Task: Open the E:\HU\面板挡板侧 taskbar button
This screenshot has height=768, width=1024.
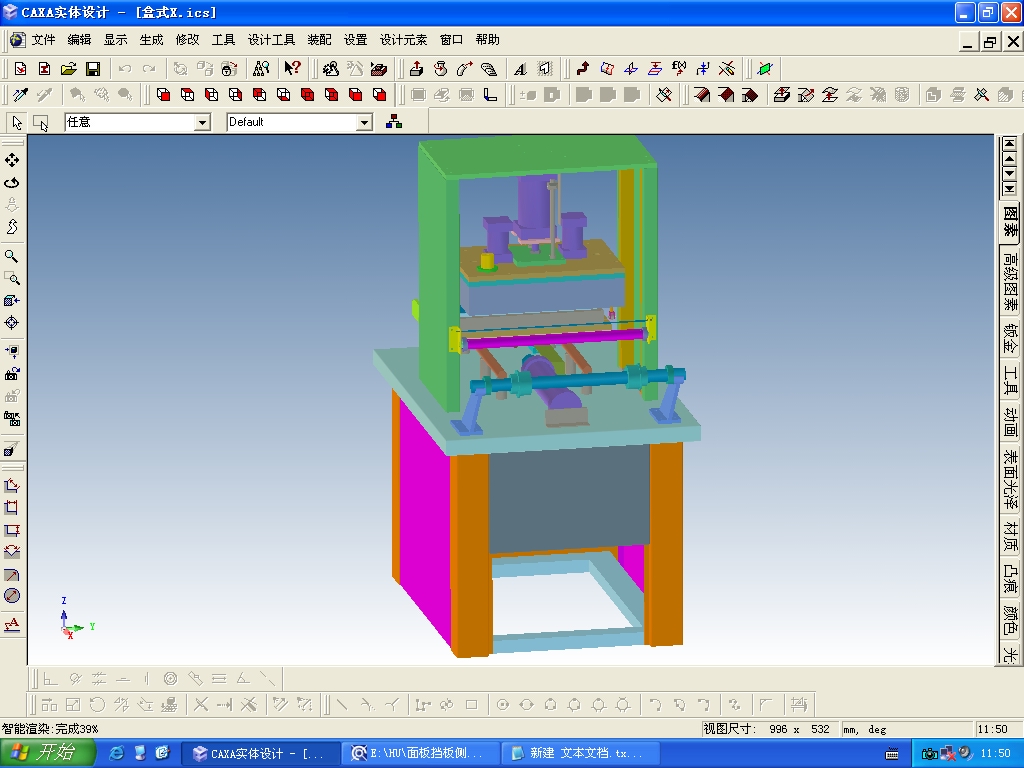Action: coord(419,754)
